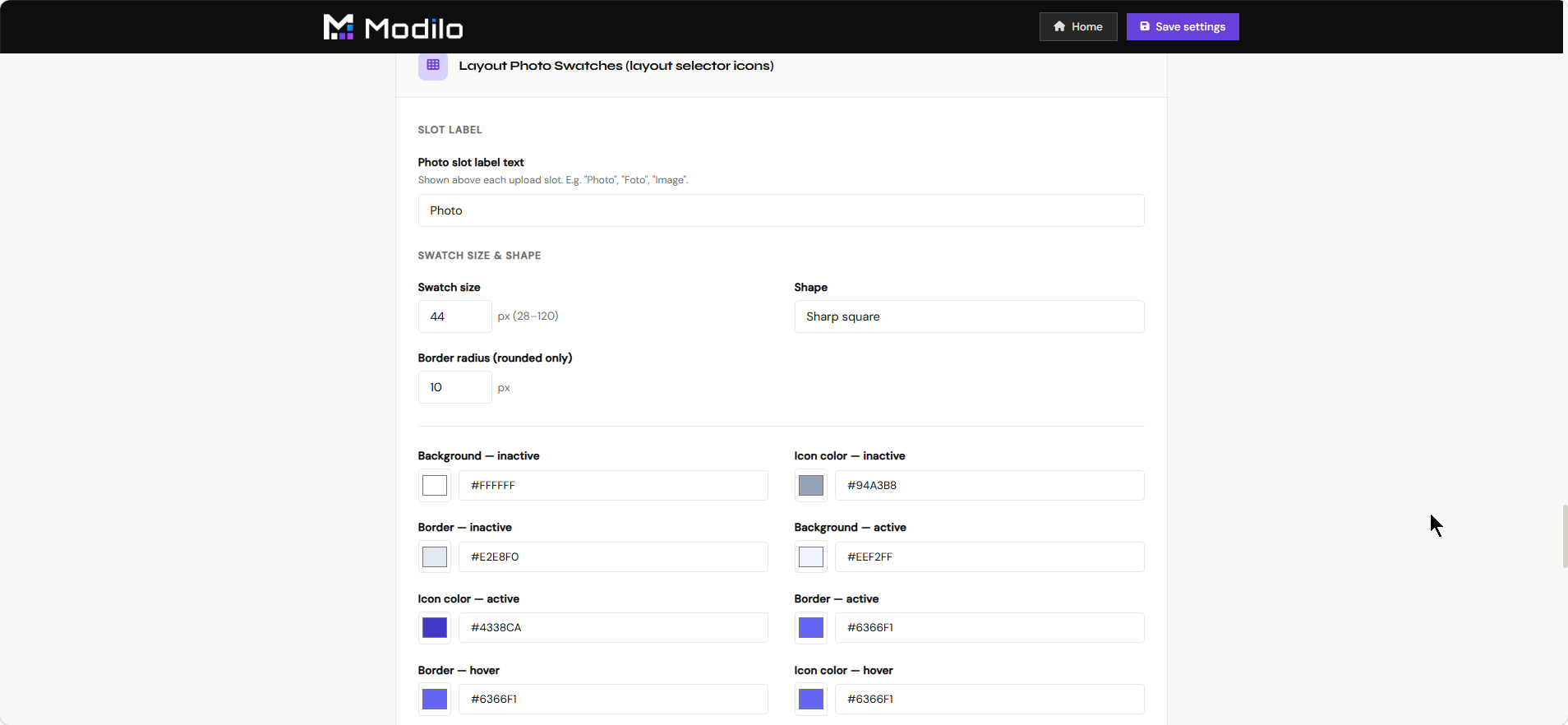Click the house icon in Home button

pyautogui.click(x=1059, y=26)
